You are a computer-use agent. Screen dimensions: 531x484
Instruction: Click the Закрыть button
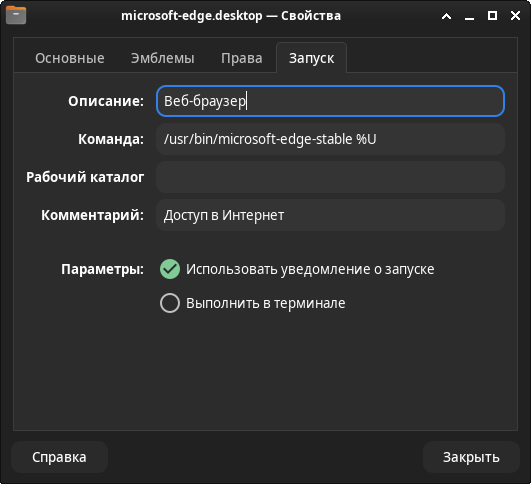(x=471, y=457)
